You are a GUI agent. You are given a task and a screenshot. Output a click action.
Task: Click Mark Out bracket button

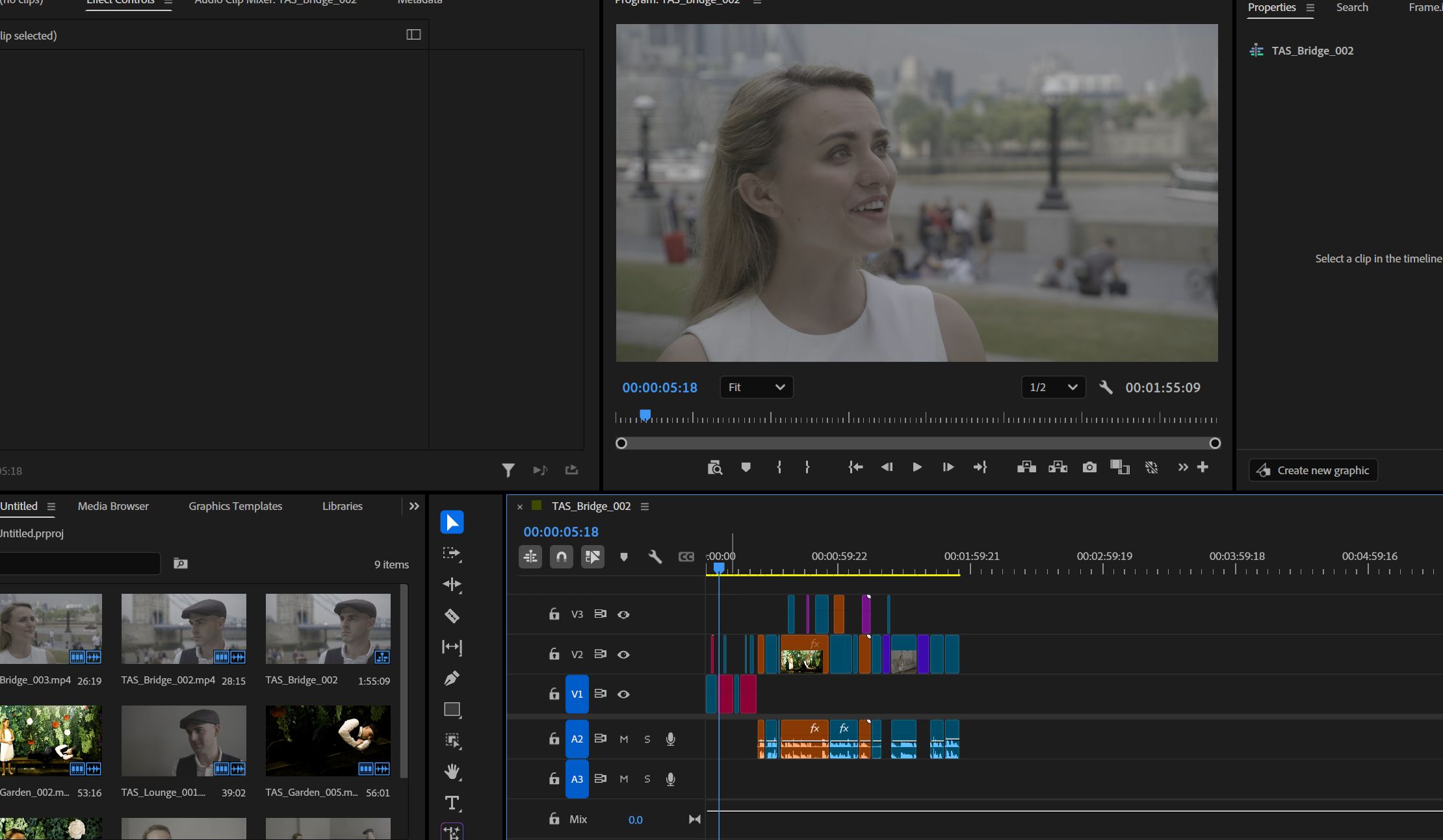(x=807, y=467)
